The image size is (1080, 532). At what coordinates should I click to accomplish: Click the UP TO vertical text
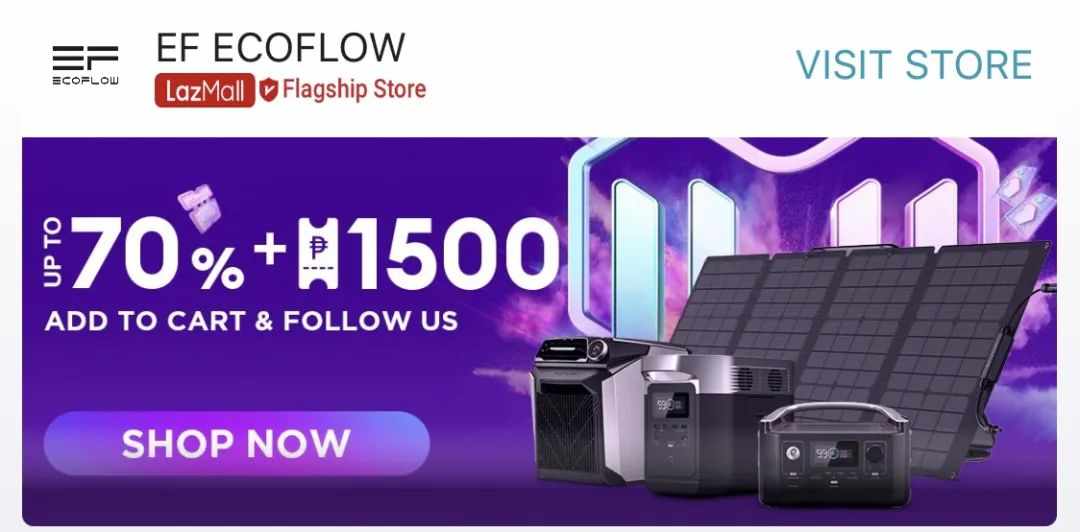[54, 252]
